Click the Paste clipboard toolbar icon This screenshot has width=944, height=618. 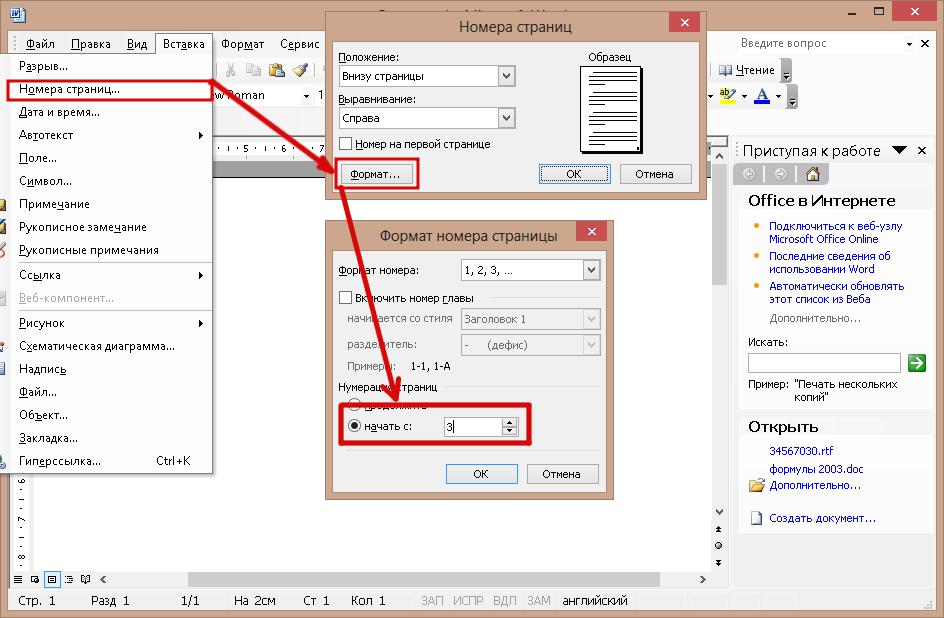[x=276, y=70]
